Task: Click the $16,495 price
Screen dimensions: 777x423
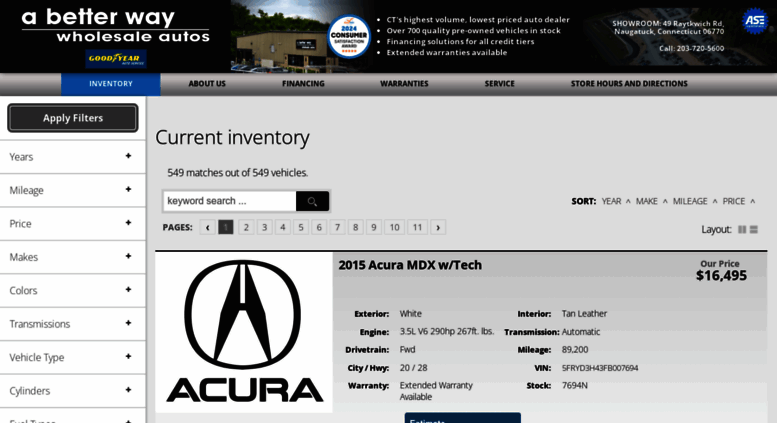Action: [x=721, y=276]
